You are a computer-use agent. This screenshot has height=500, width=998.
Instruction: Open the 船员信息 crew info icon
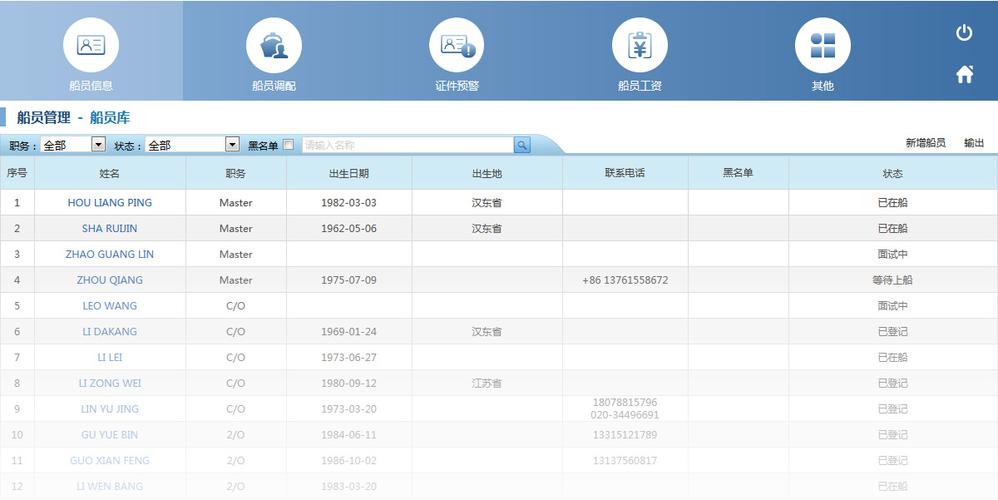click(91, 45)
